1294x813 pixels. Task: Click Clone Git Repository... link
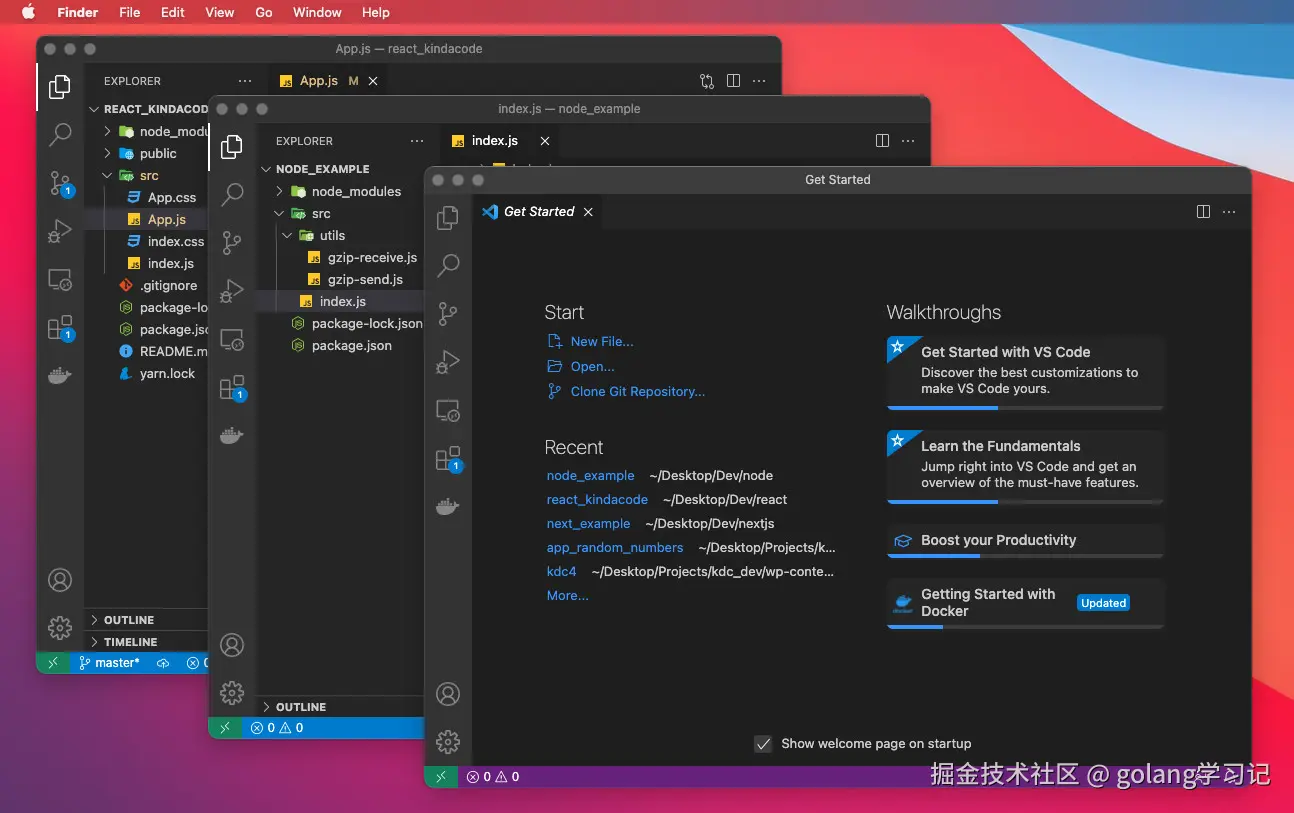tap(638, 391)
